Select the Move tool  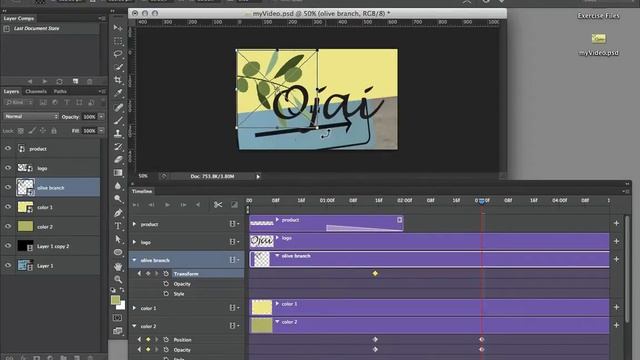(x=118, y=28)
